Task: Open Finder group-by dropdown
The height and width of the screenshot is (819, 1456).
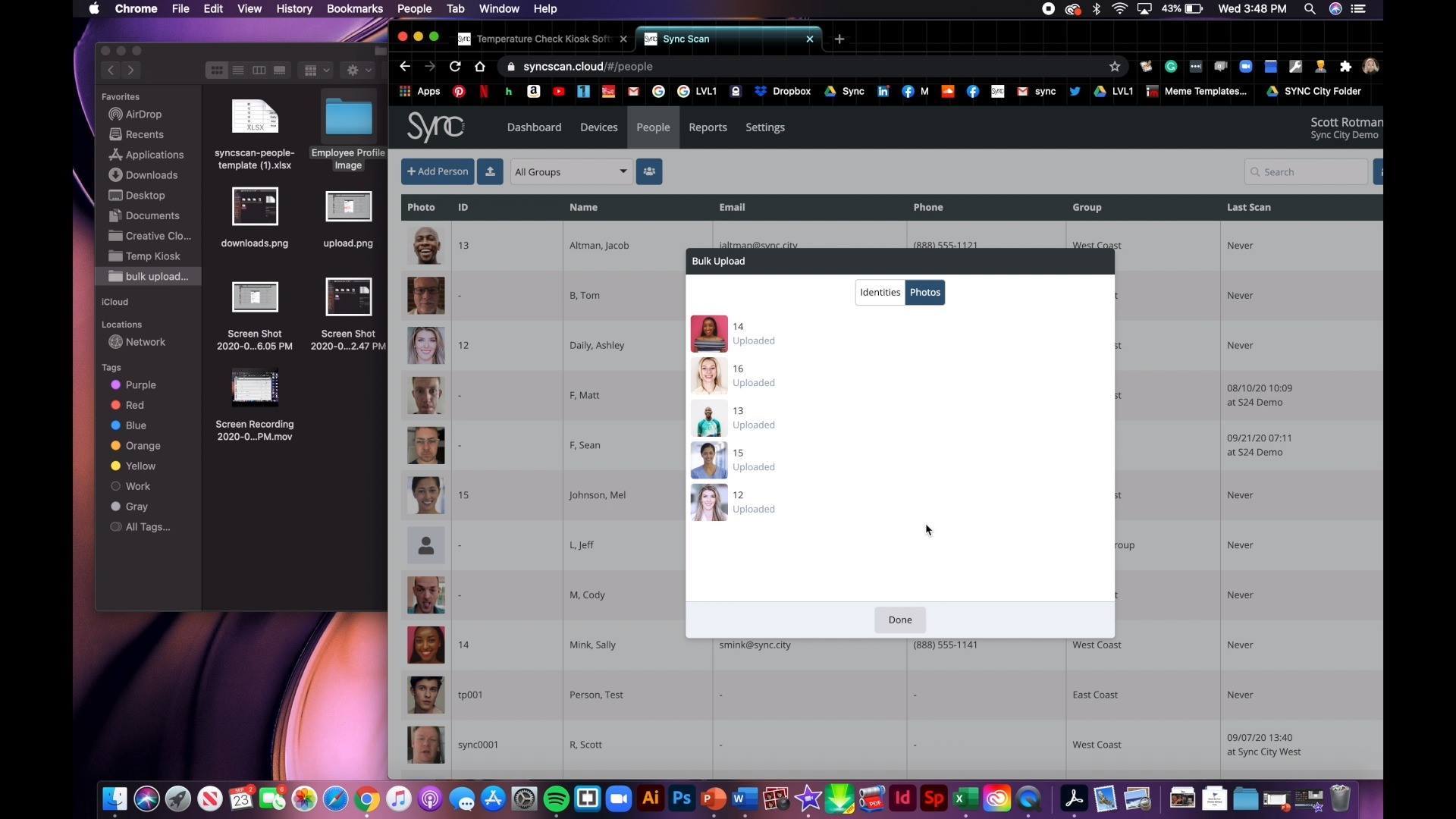Action: 316,70
